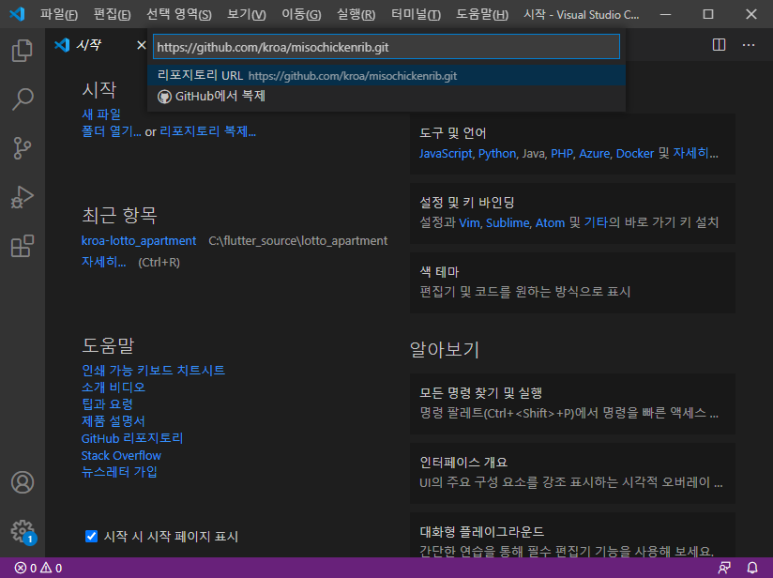Click the Python language link

point(497,153)
